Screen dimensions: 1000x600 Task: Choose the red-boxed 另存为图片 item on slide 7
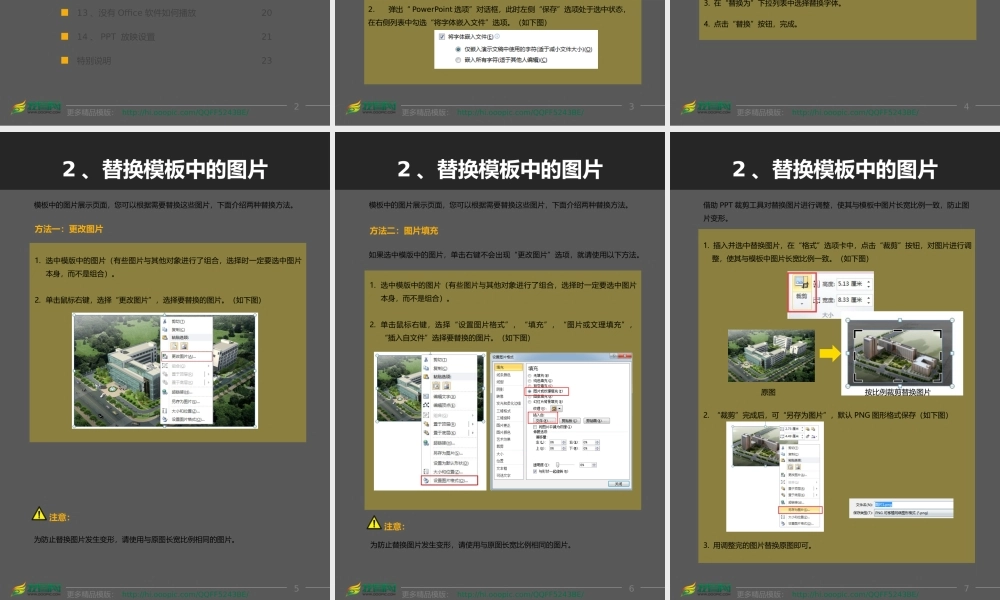coord(800,510)
